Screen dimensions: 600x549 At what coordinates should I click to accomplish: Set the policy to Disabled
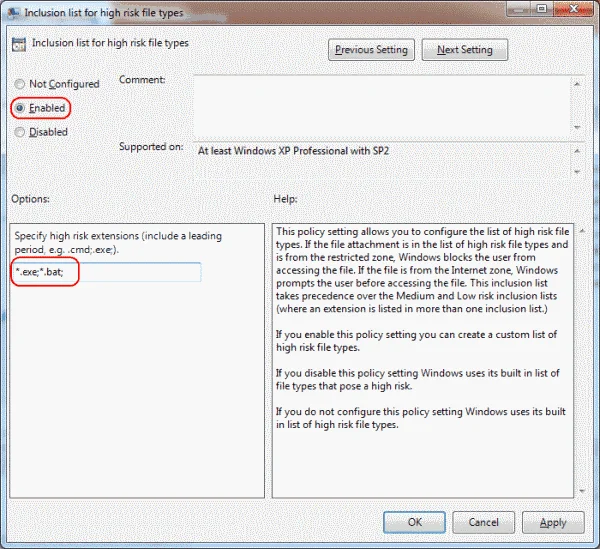[20, 131]
